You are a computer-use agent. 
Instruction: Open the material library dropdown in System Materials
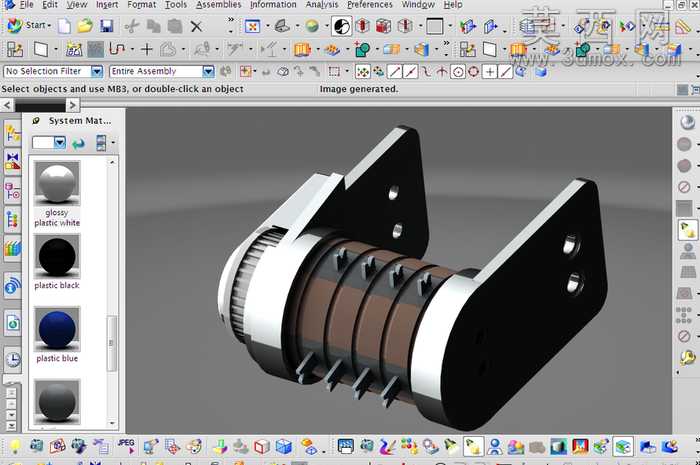pos(60,143)
